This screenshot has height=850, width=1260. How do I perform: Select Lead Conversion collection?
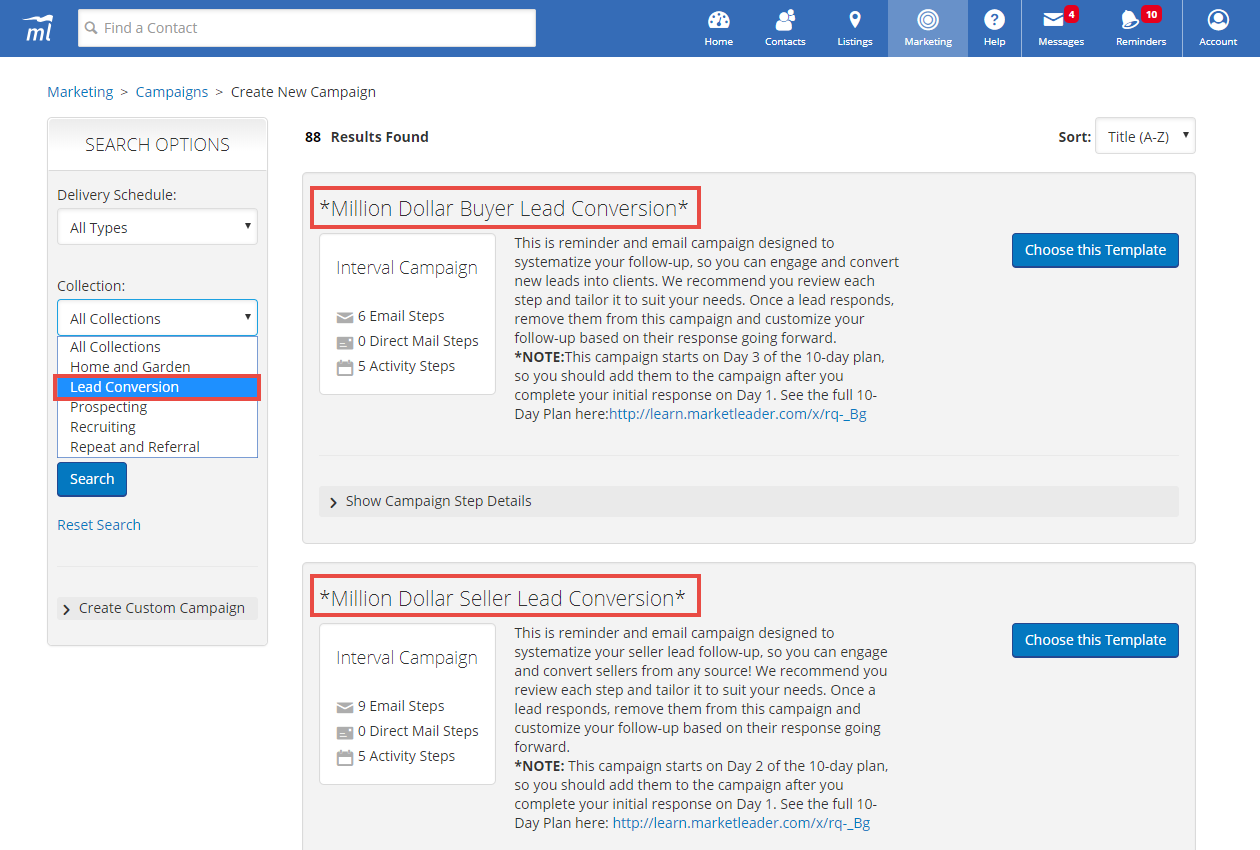pos(157,387)
